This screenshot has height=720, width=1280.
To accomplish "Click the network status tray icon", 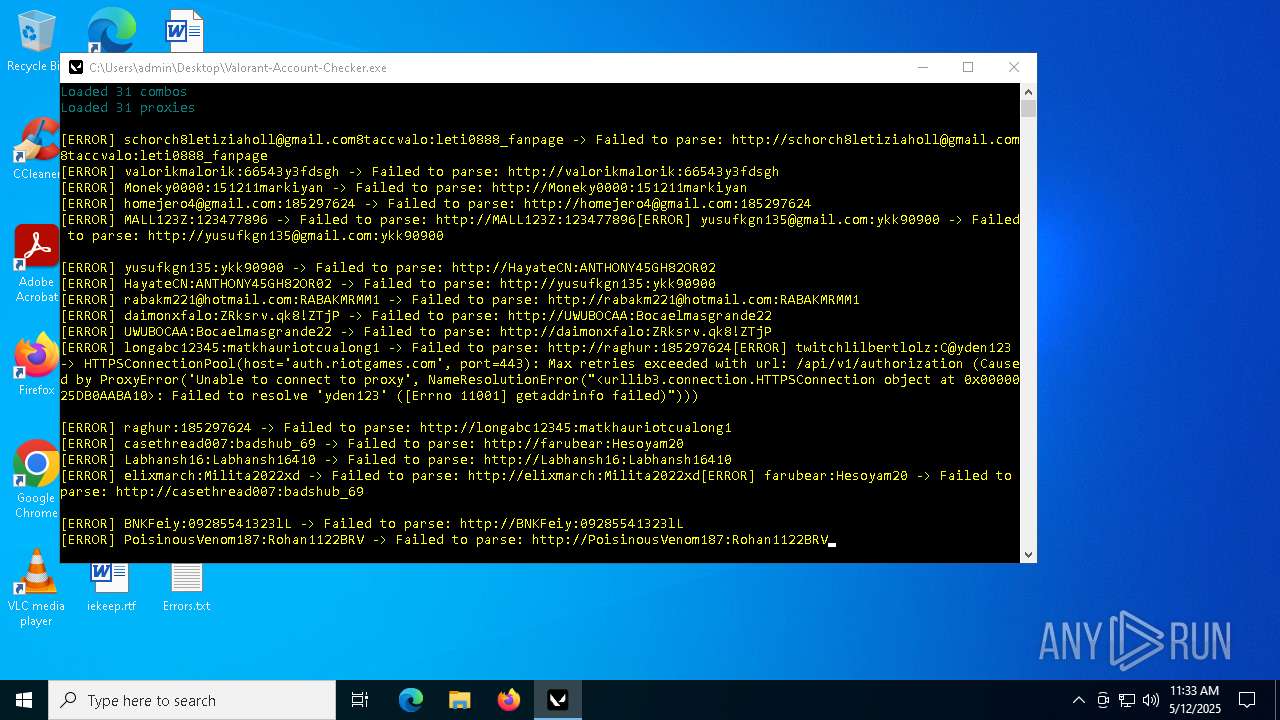I will (x=1127, y=700).
